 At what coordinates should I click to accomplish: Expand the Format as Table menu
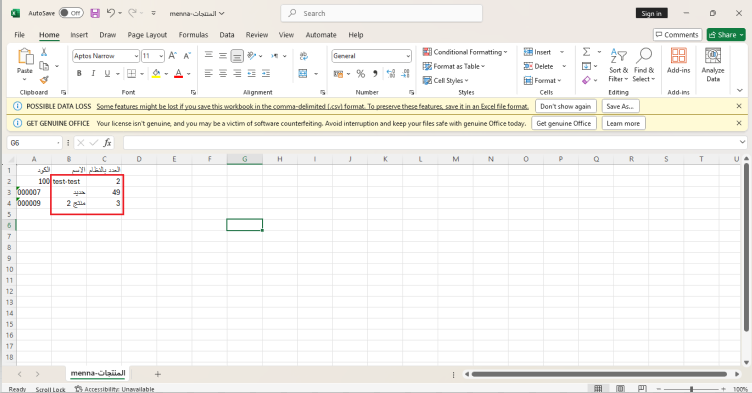pos(454,66)
